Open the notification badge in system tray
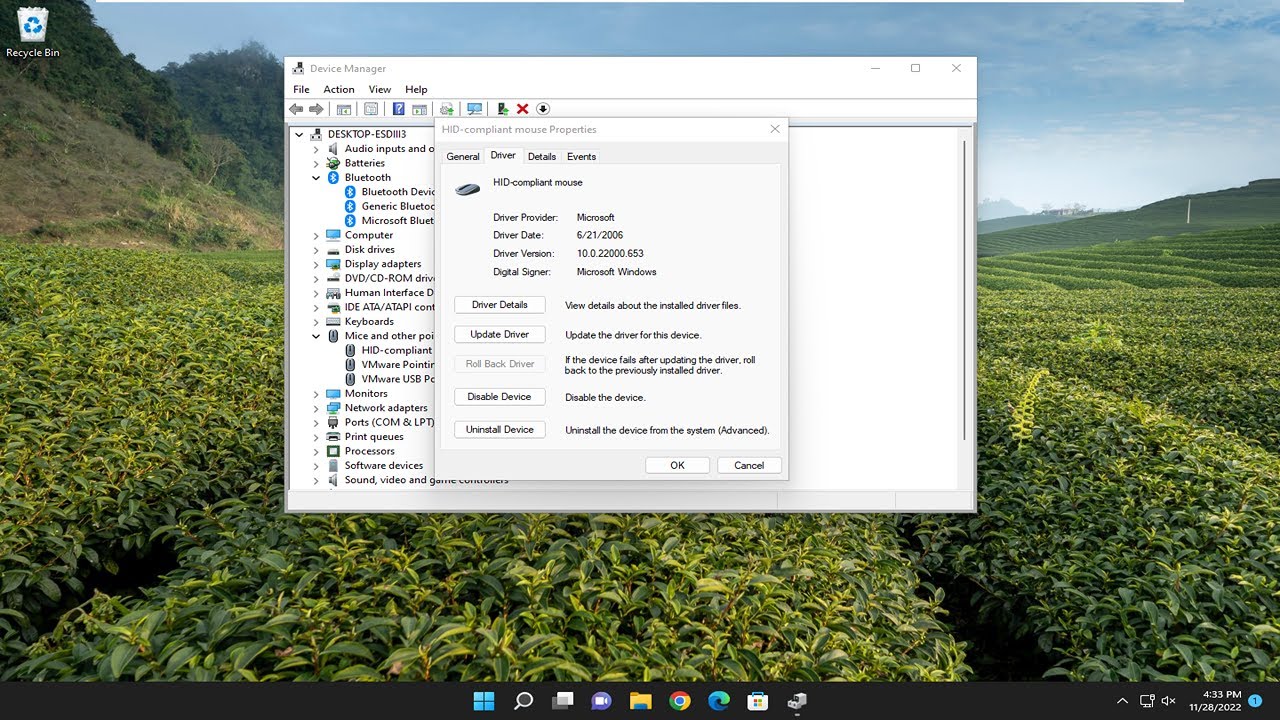This screenshot has width=1280, height=720. point(1255,701)
